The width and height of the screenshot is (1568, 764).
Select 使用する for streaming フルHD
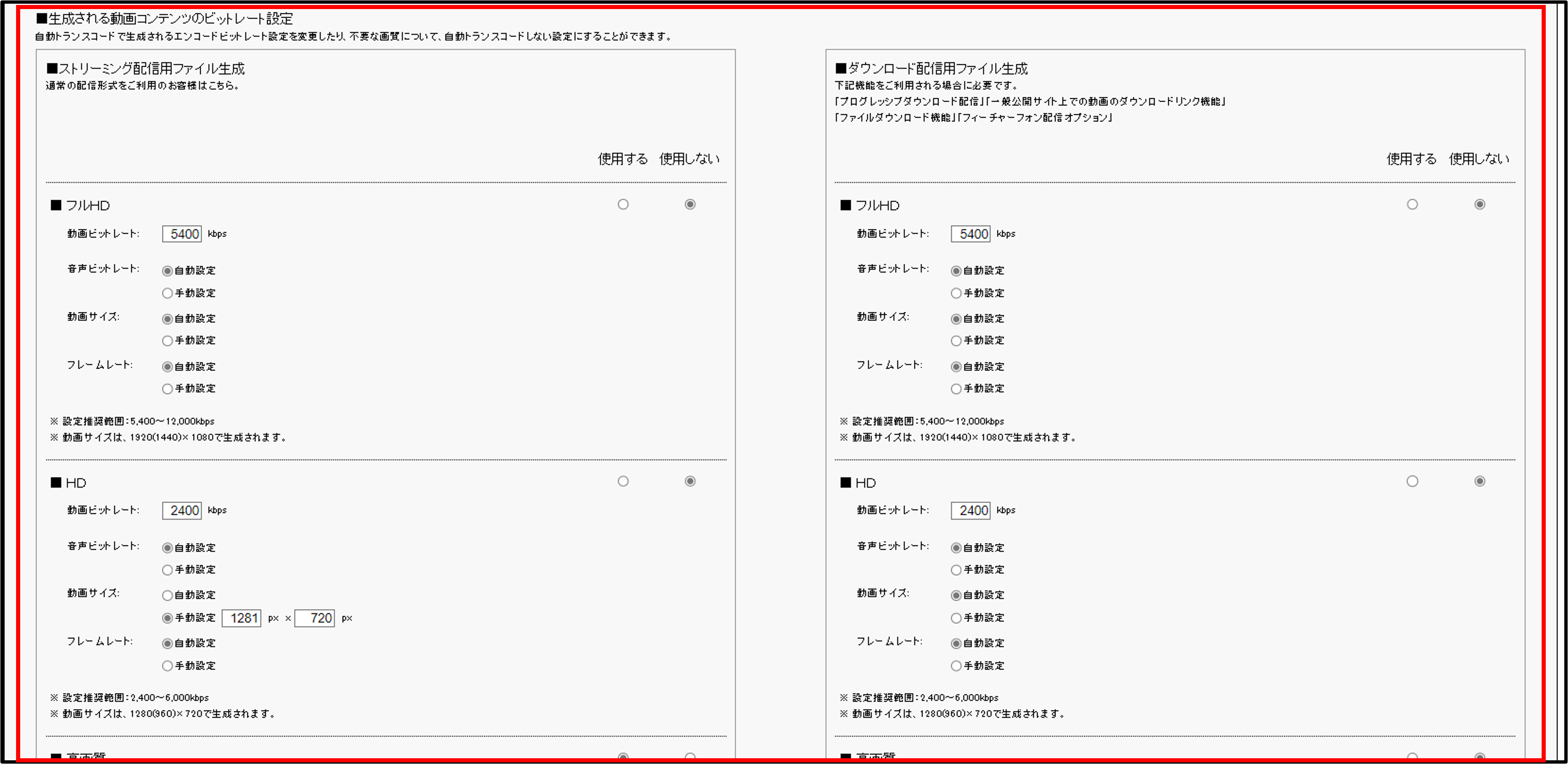623,204
